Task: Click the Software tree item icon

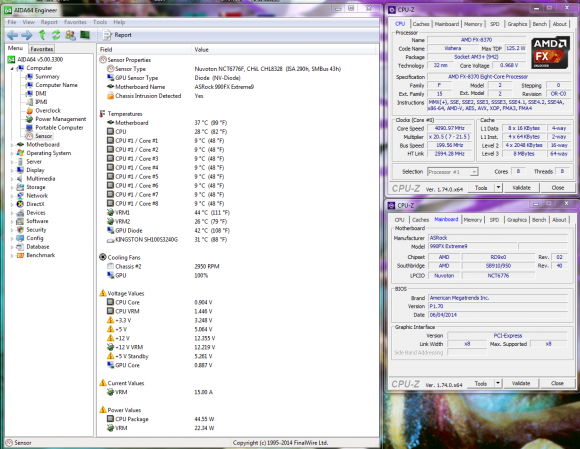Action: click(20, 221)
